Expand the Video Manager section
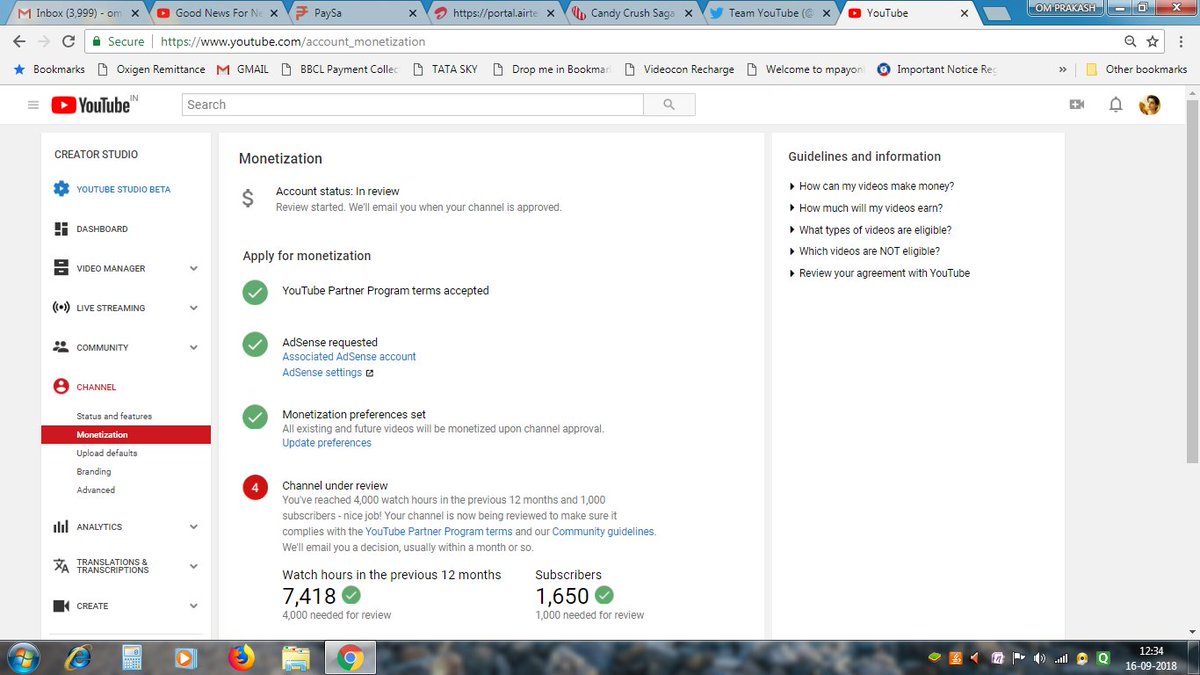The height and width of the screenshot is (675, 1200). [193, 268]
